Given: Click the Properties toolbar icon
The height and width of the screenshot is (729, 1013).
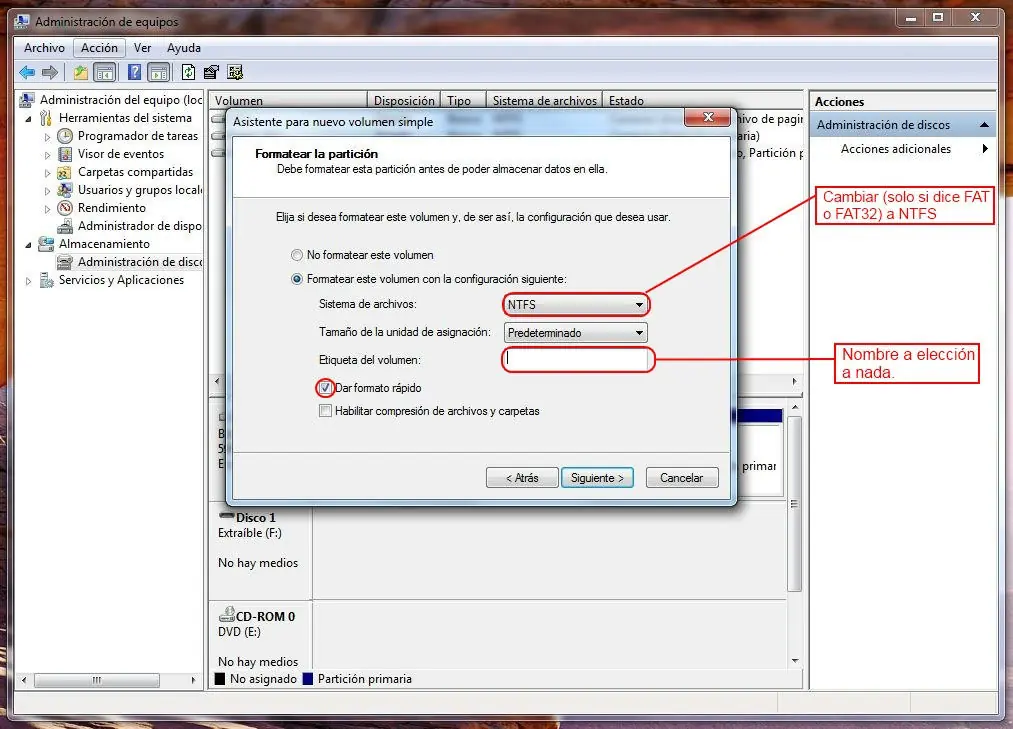Looking at the screenshot, I should (211, 72).
